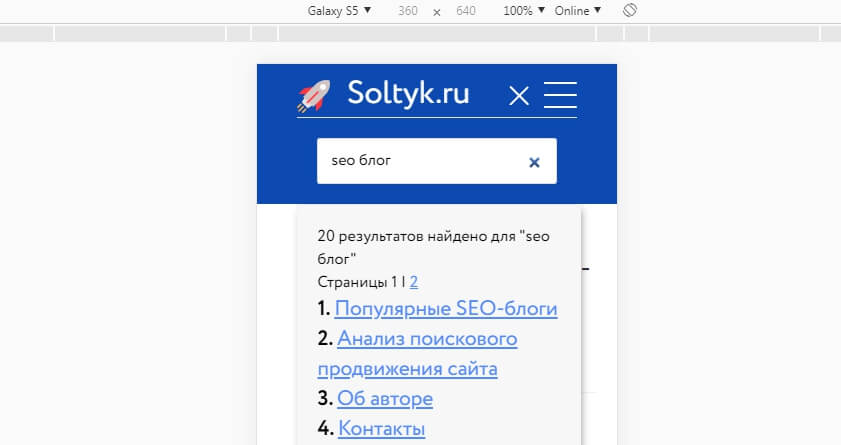841x445 pixels.
Task: Close search with the white X icon
Action: click(x=519, y=96)
